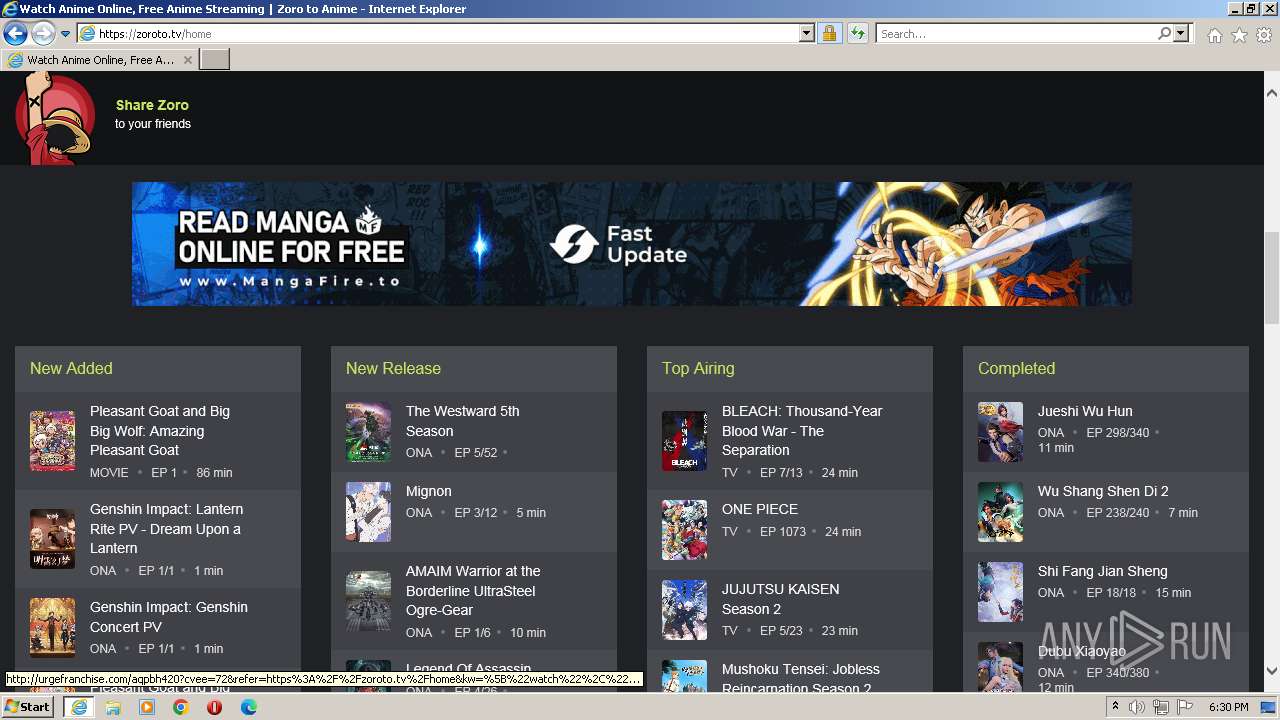Image resolution: width=1280 pixels, height=720 pixels.
Task: Go forward using the Forward arrow
Action: pyautogui.click(x=43, y=33)
